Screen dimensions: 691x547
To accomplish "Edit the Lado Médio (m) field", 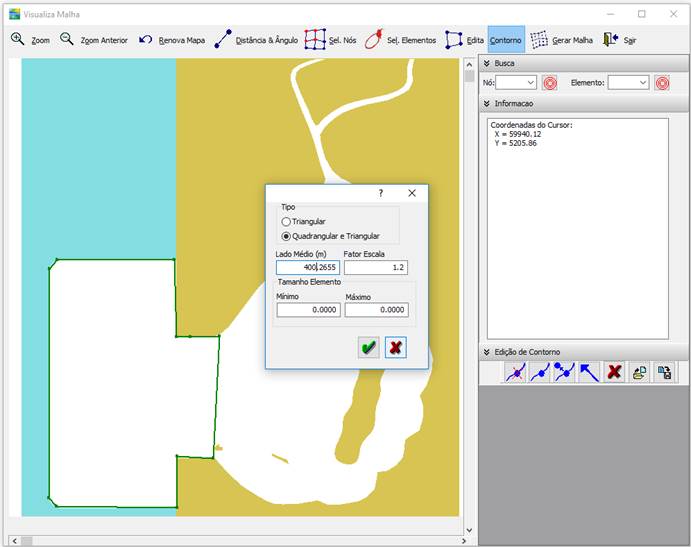I will 308,267.
